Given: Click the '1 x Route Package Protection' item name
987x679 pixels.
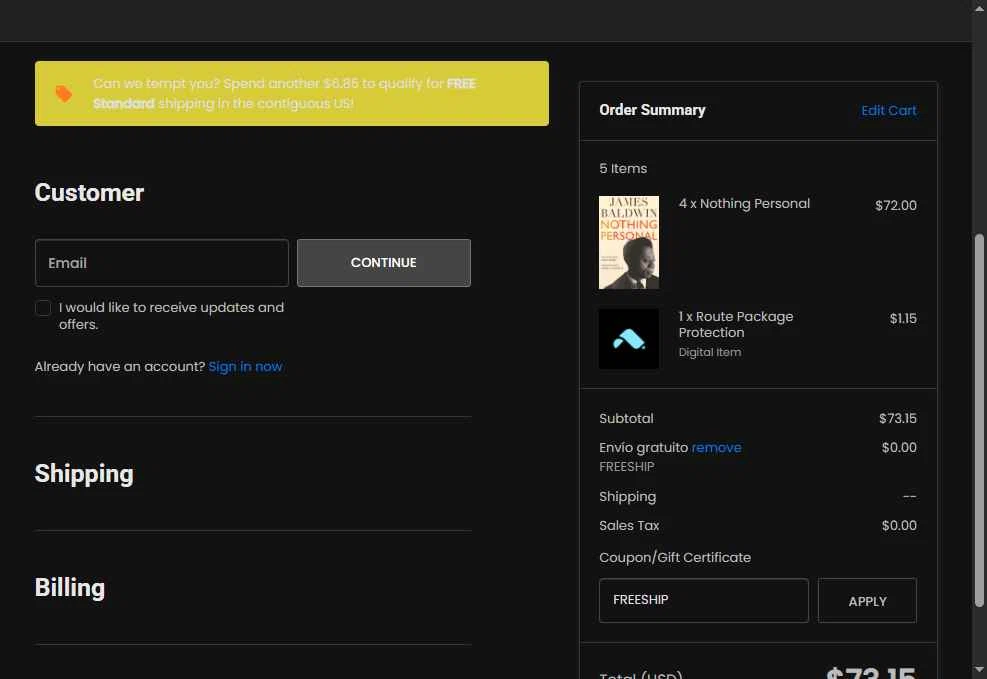Looking at the screenshot, I should [736, 324].
